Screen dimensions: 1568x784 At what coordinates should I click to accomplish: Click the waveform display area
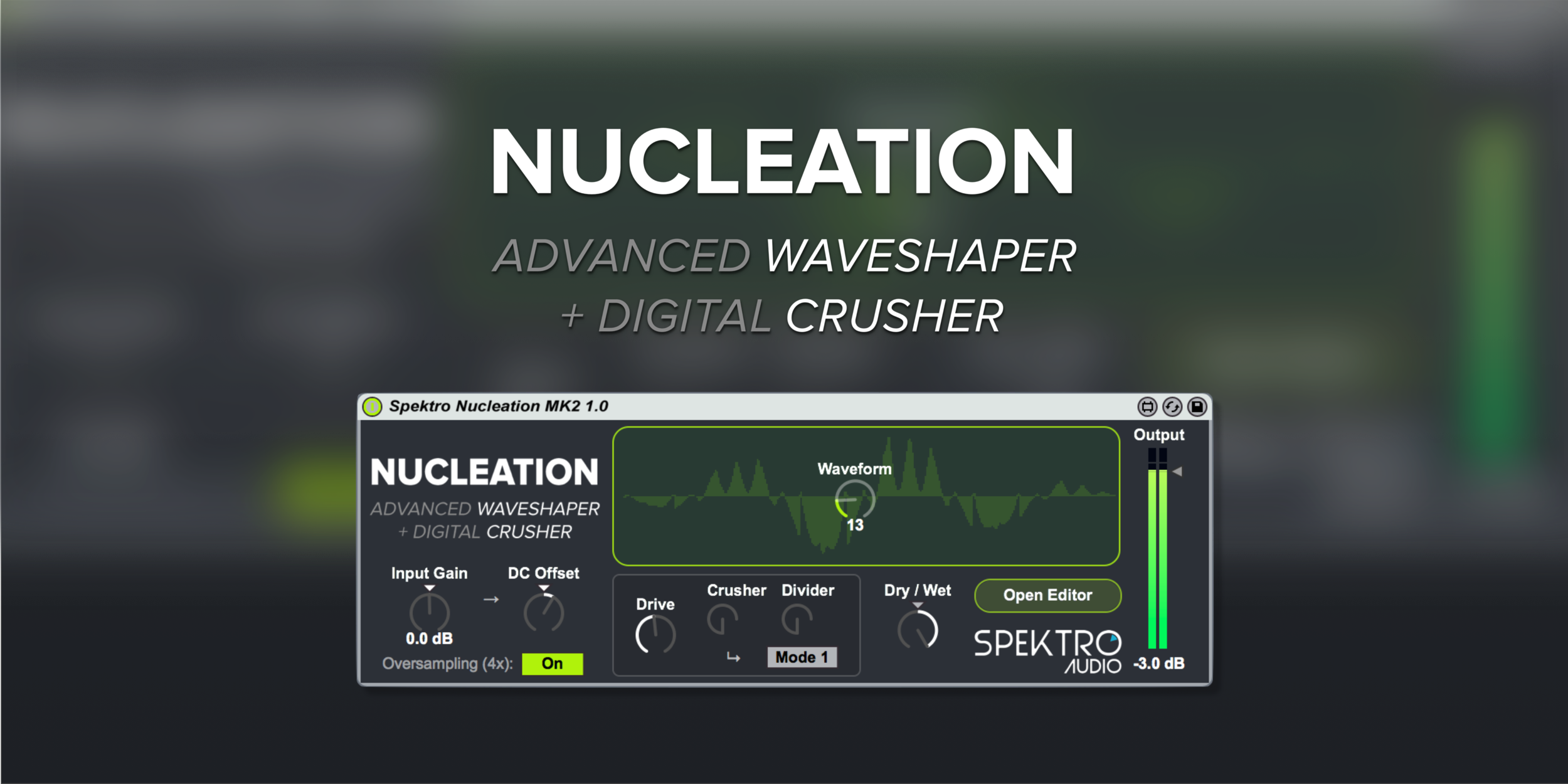tap(866, 496)
